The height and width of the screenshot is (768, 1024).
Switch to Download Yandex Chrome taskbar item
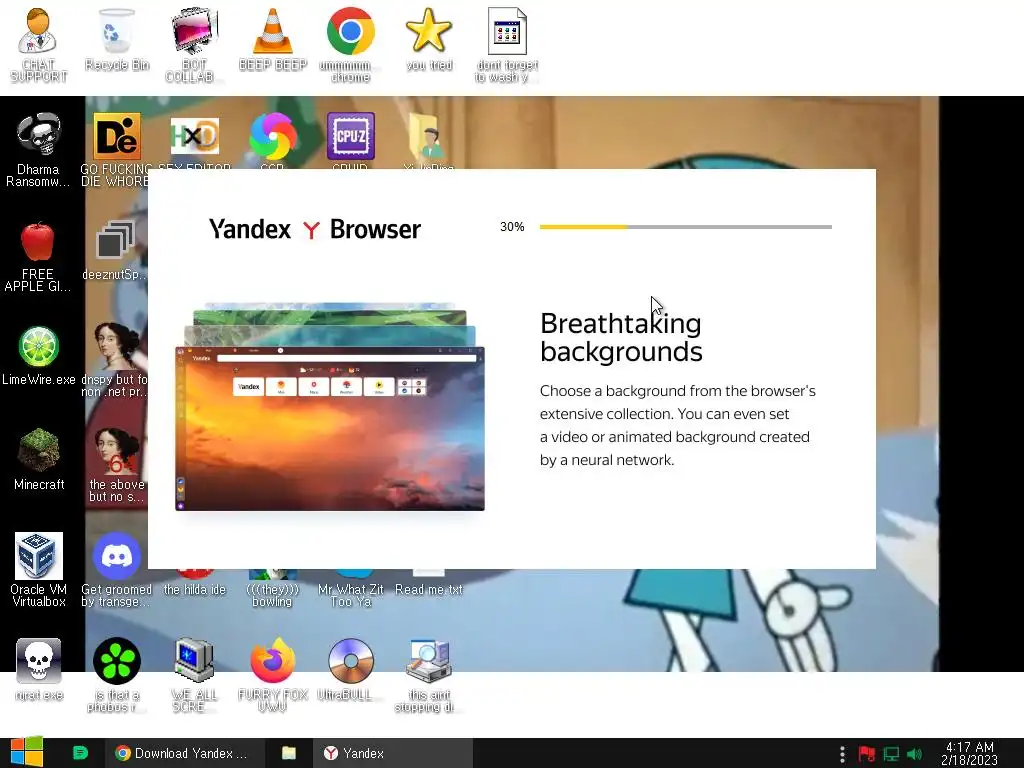tap(184, 753)
